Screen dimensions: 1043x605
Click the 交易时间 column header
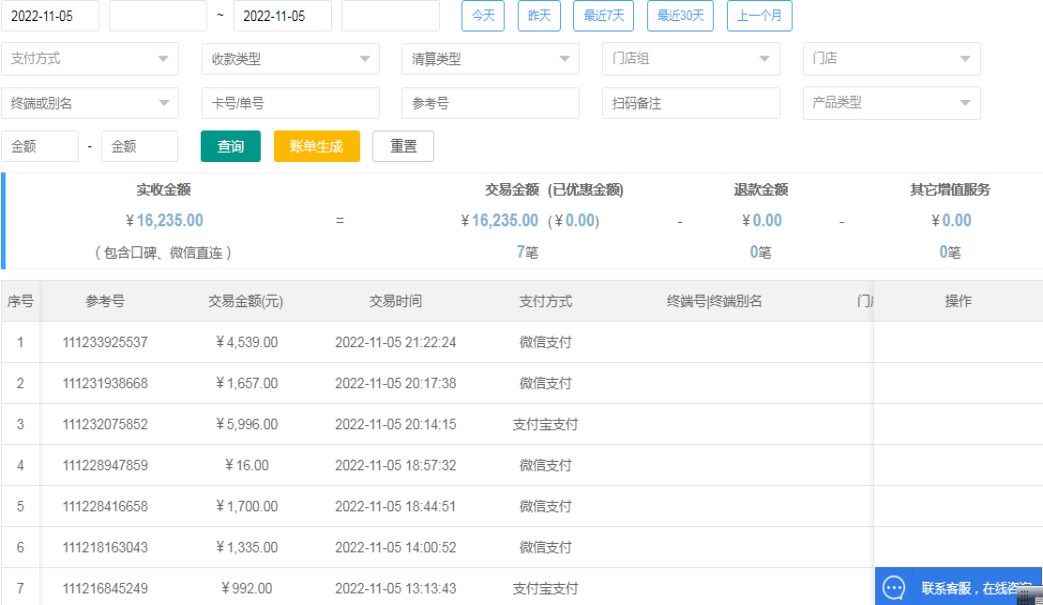(395, 301)
